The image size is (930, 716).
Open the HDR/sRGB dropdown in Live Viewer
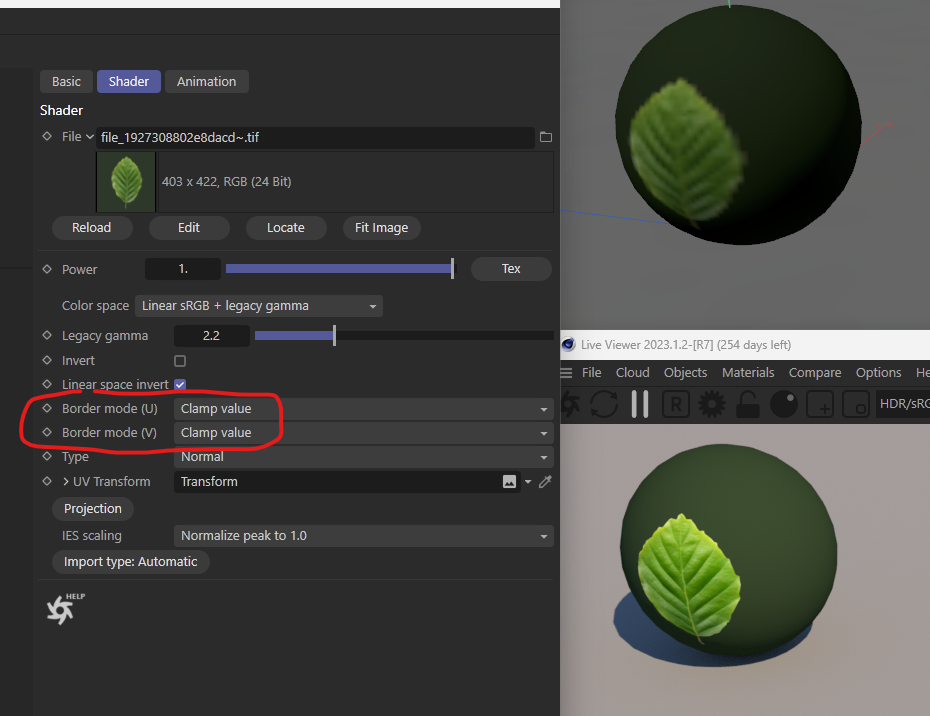903,404
